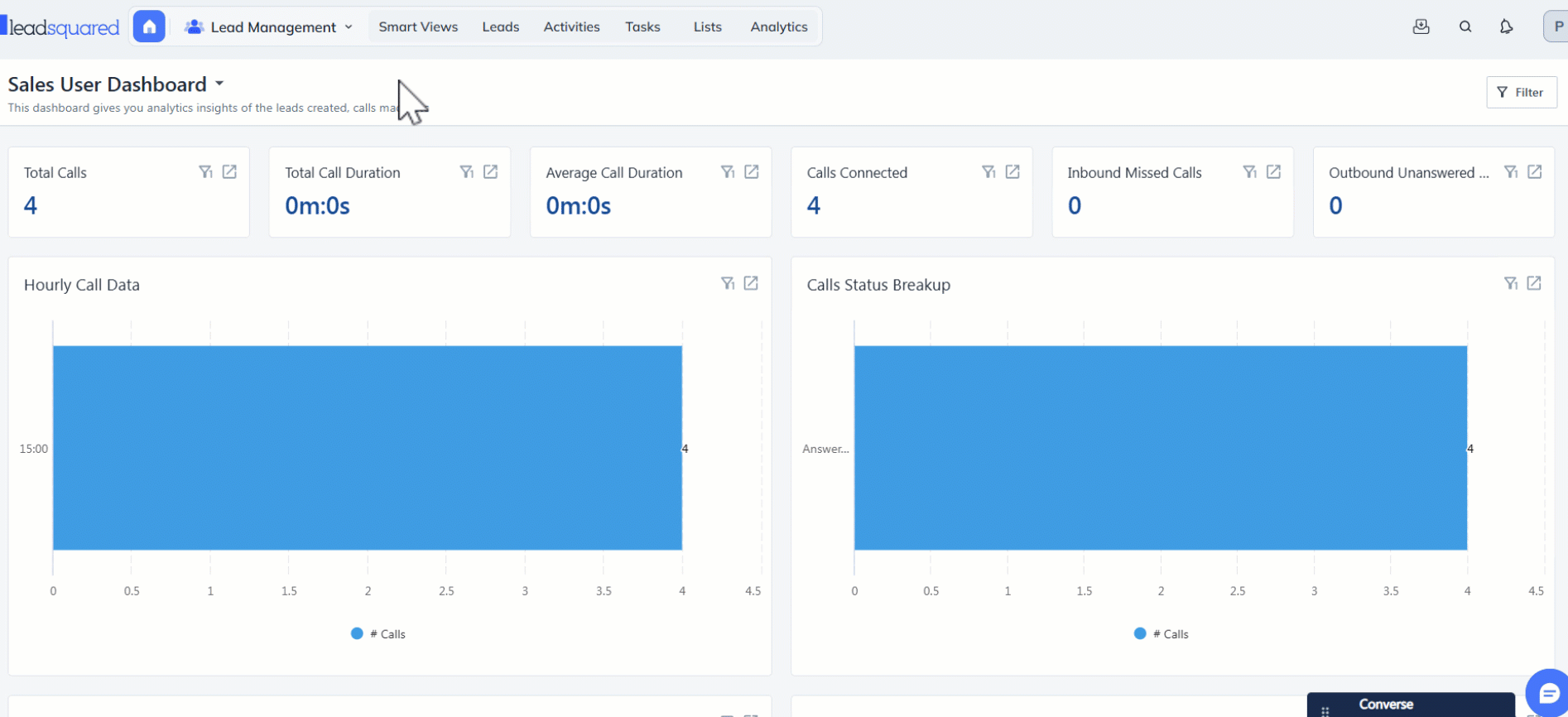Viewport: 1568px width, 717px height.
Task: Expand the Sales User Dashboard selector arrow
Action: [x=219, y=84]
